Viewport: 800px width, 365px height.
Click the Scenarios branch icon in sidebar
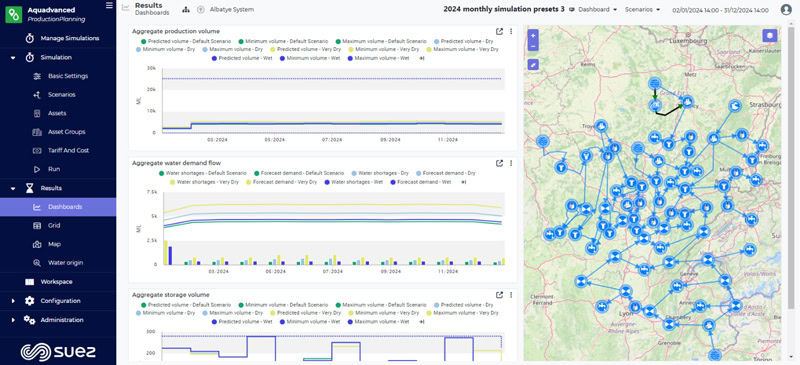[x=37, y=95]
